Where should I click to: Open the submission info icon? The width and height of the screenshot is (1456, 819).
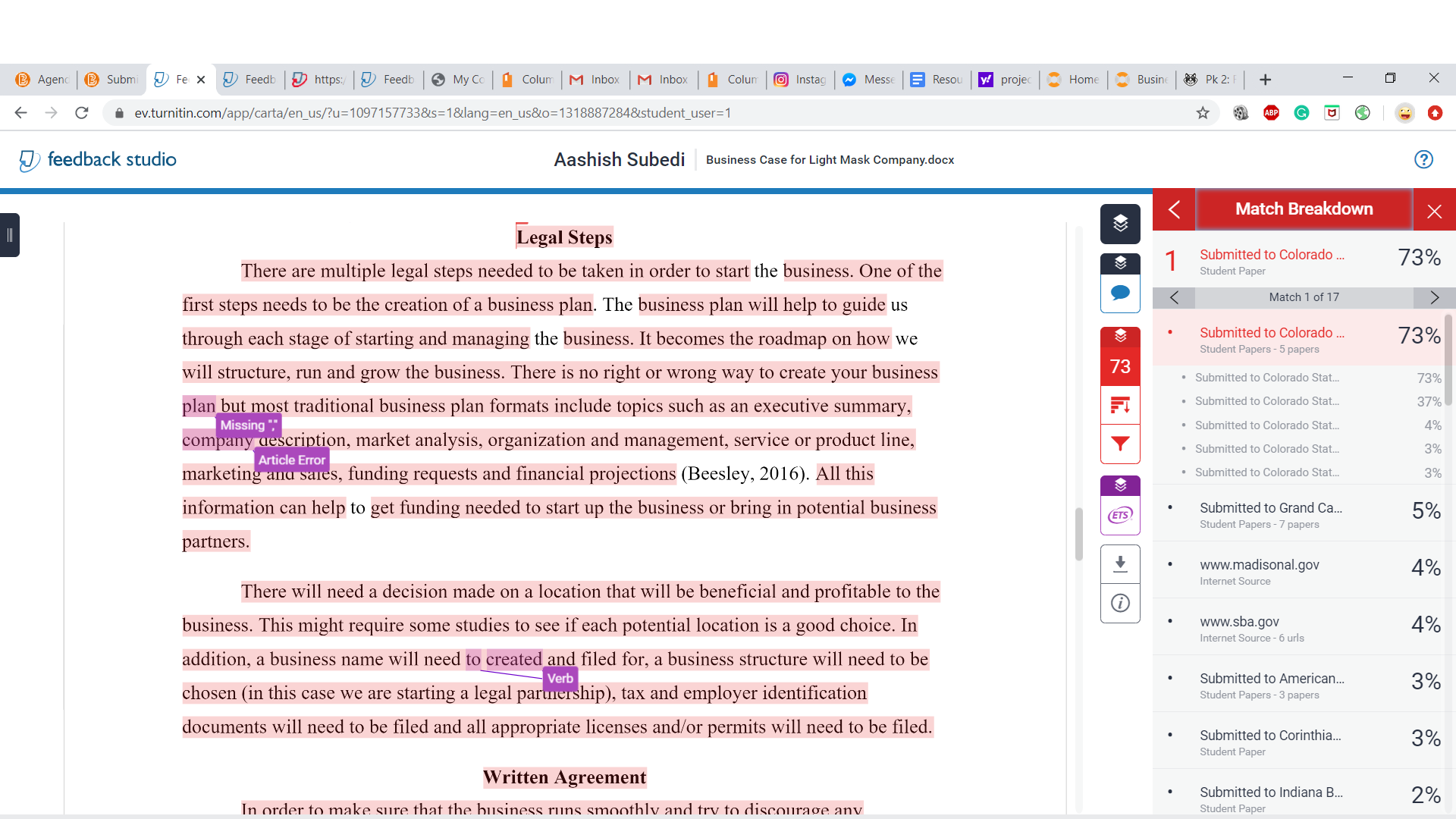coord(1120,603)
